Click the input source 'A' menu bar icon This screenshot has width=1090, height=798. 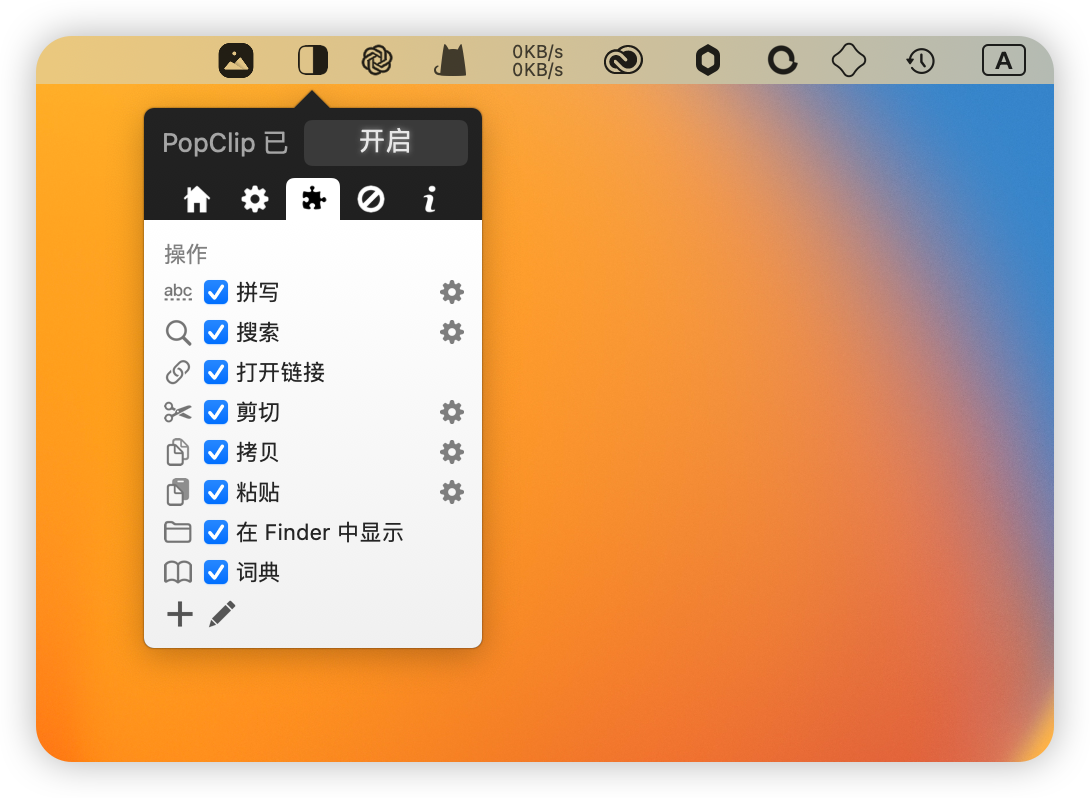point(1003,60)
